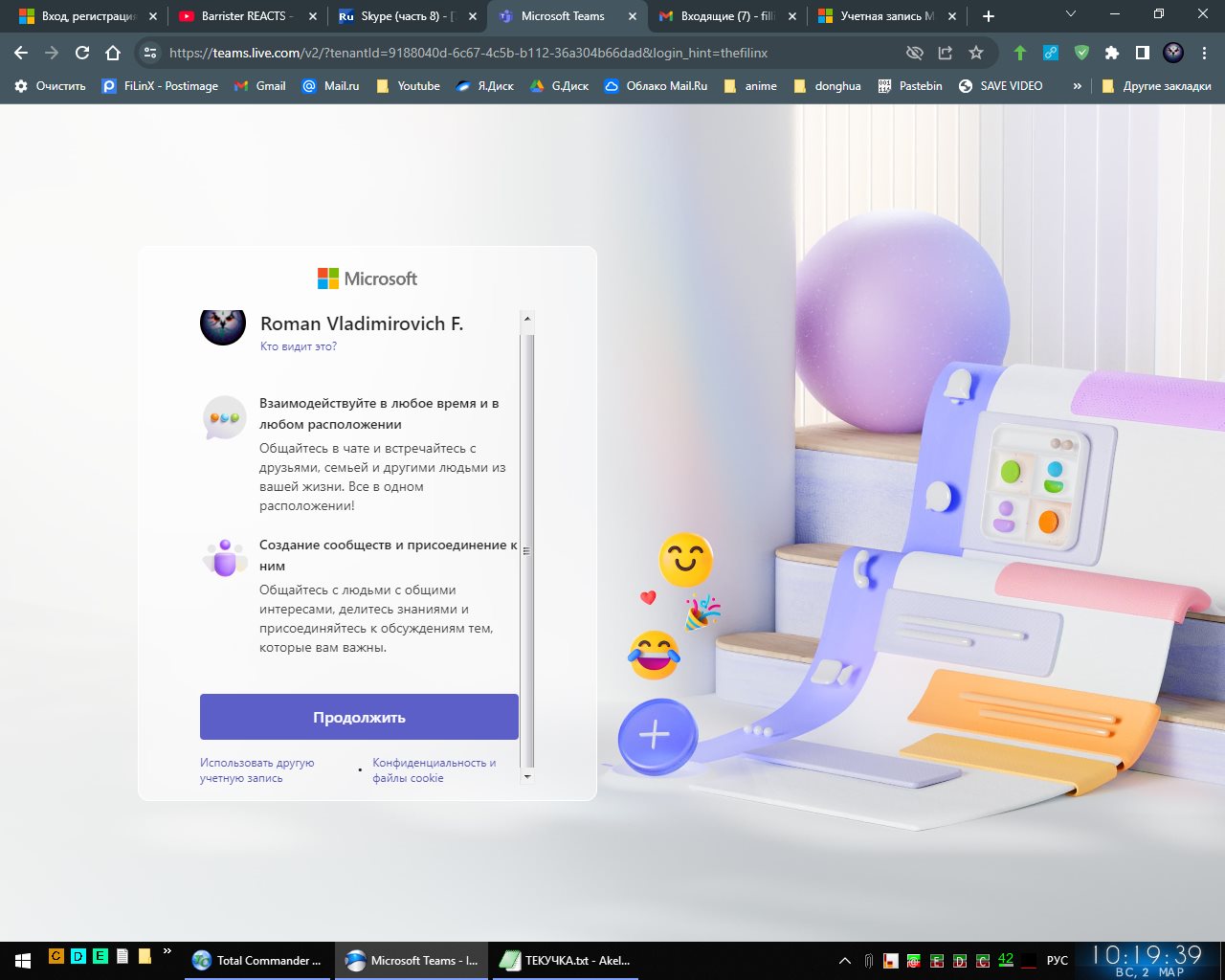The height and width of the screenshot is (980, 1225).
Task: Click the Roman Vladimirovich F. profile avatar
Action: coord(223,324)
